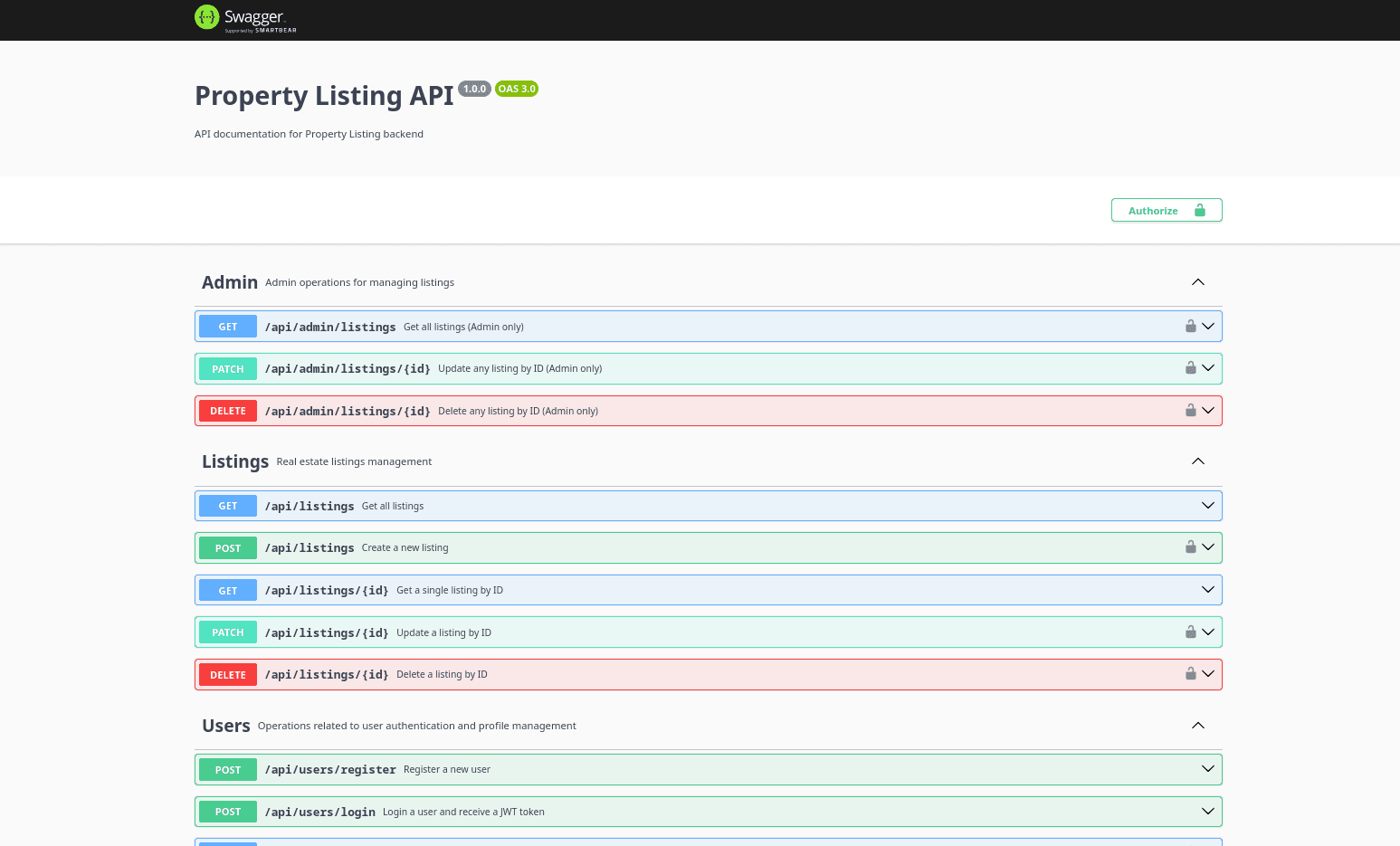
Task: Click the lock icon on DELETE /api/listings/{id}
Action: (1191, 673)
